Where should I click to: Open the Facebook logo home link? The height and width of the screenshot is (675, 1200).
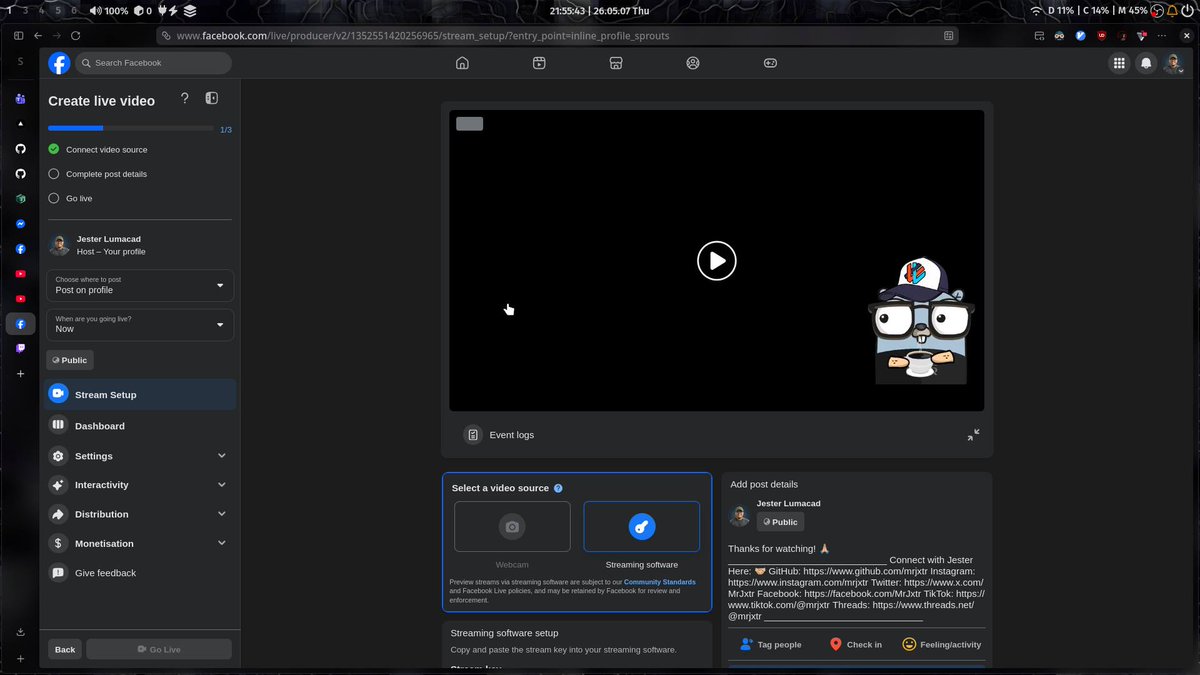pyautogui.click(x=59, y=63)
